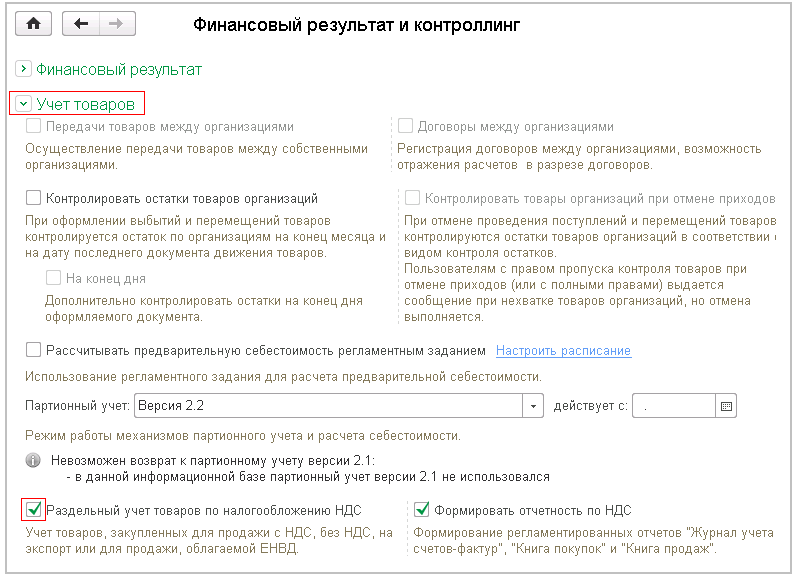
Task: Uncheck Раздельный учет товаров по НДС
Action: [x=34, y=510]
